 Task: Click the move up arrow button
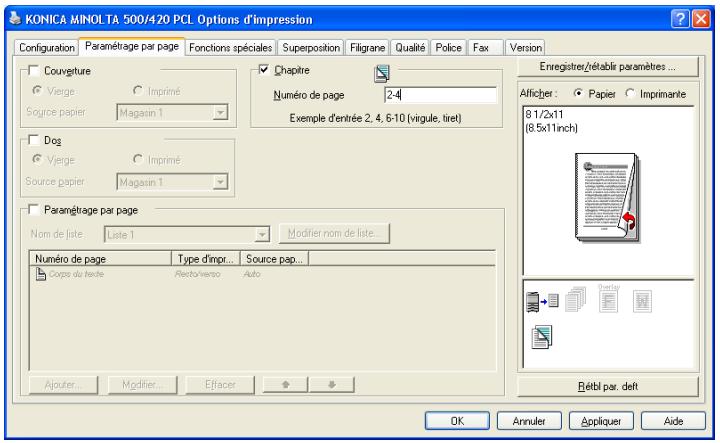tap(285, 385)
